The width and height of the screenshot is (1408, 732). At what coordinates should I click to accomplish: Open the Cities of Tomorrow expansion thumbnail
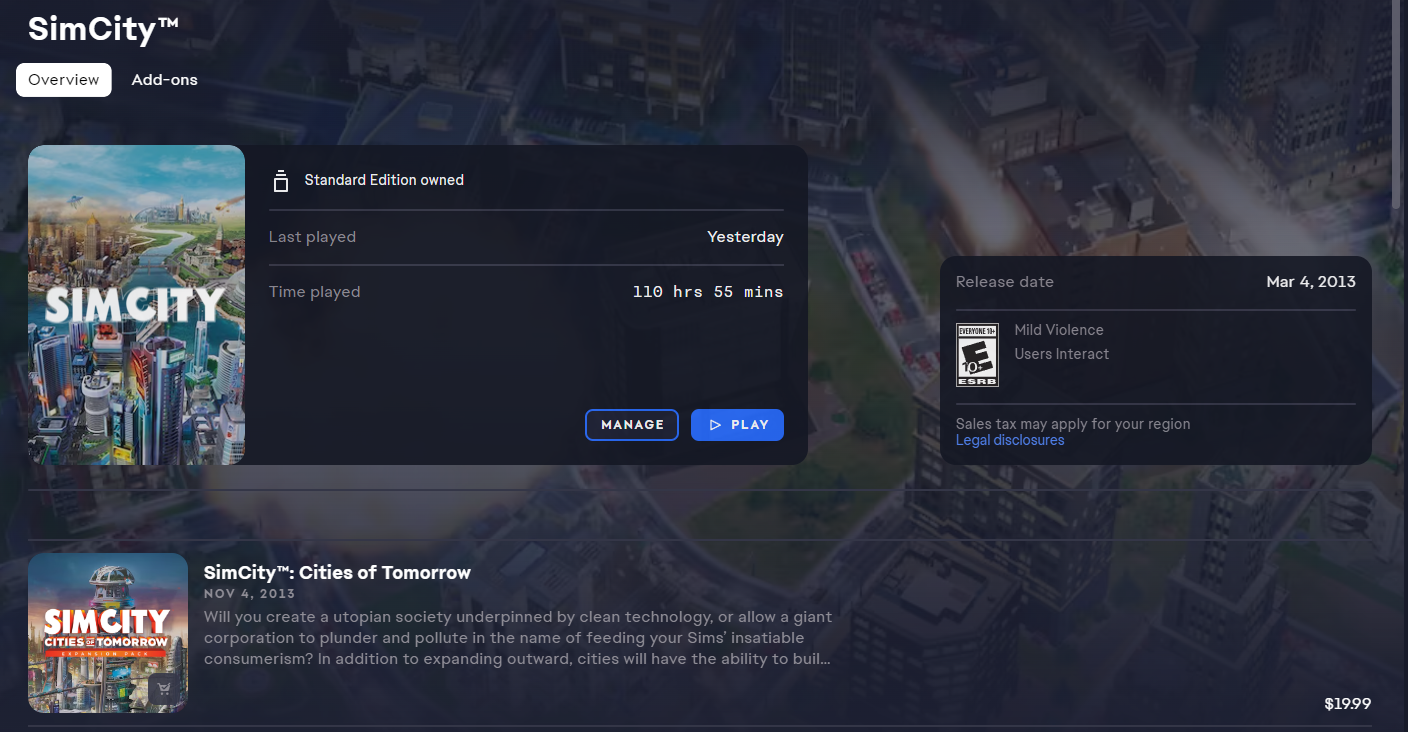pos(108,633)
